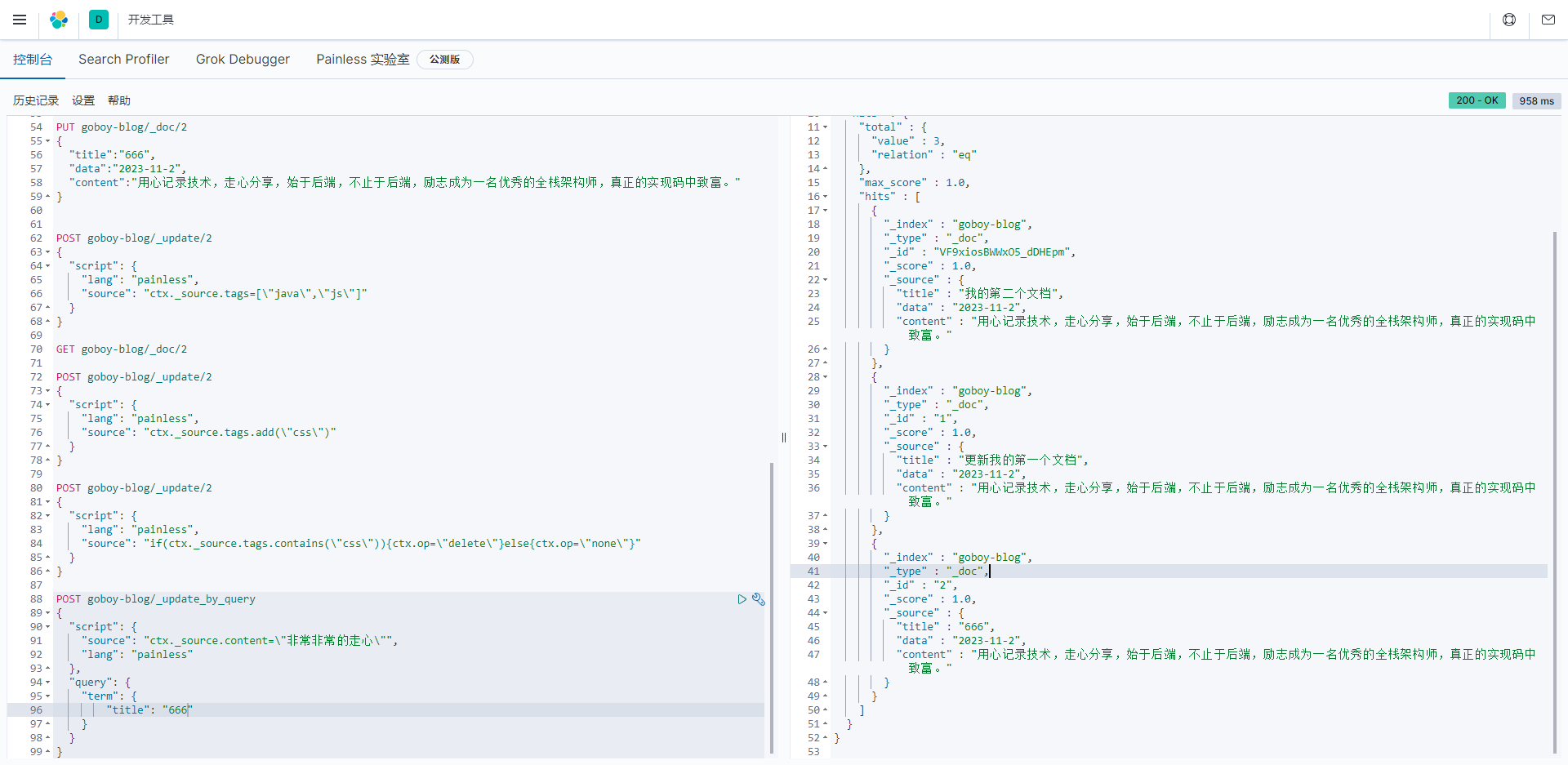Open the help menu icon in header

pyautogui.click(x=1509, y=20)
